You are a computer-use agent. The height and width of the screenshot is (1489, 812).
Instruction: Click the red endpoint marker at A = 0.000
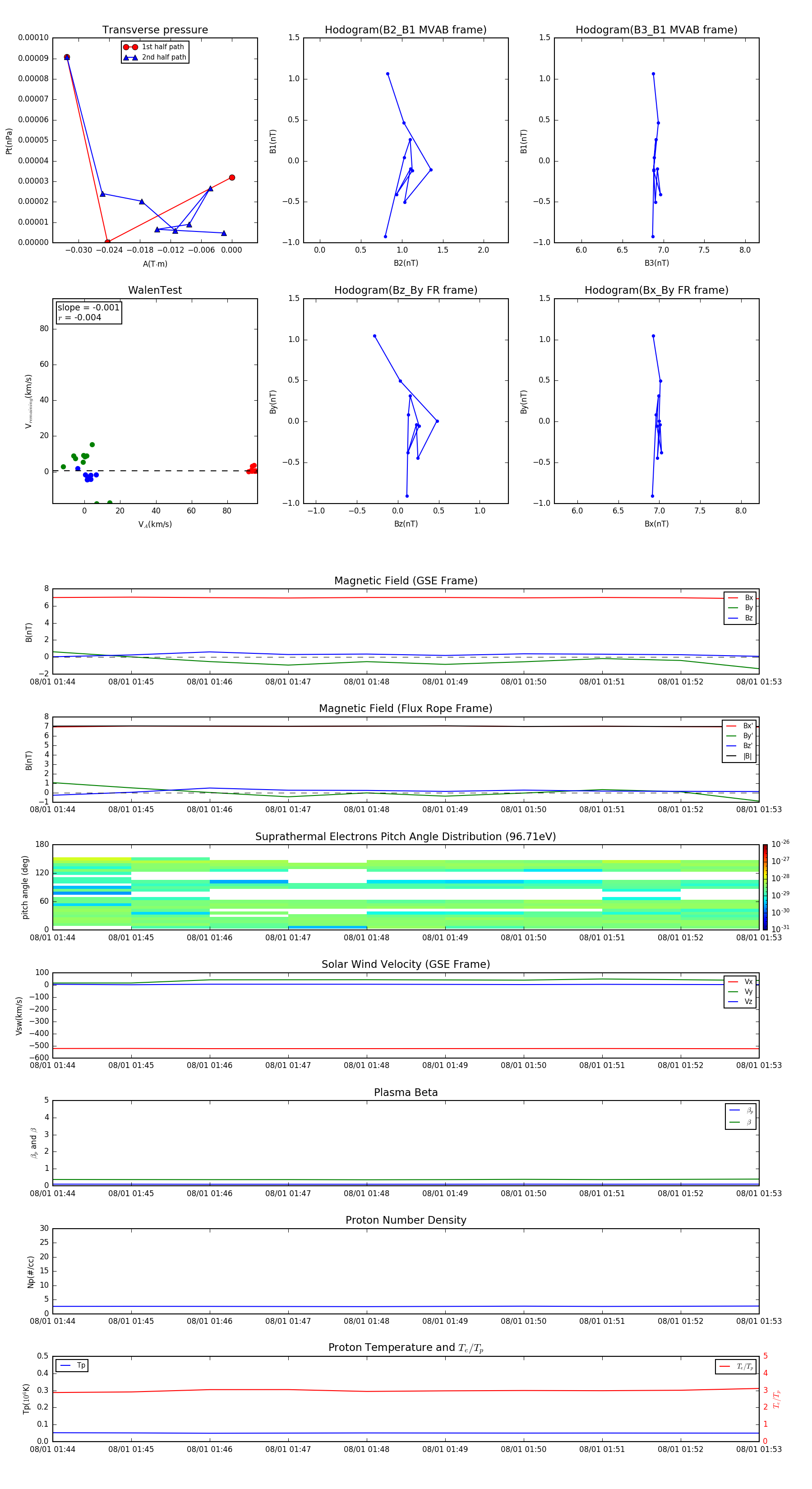[x=232, y=177]
